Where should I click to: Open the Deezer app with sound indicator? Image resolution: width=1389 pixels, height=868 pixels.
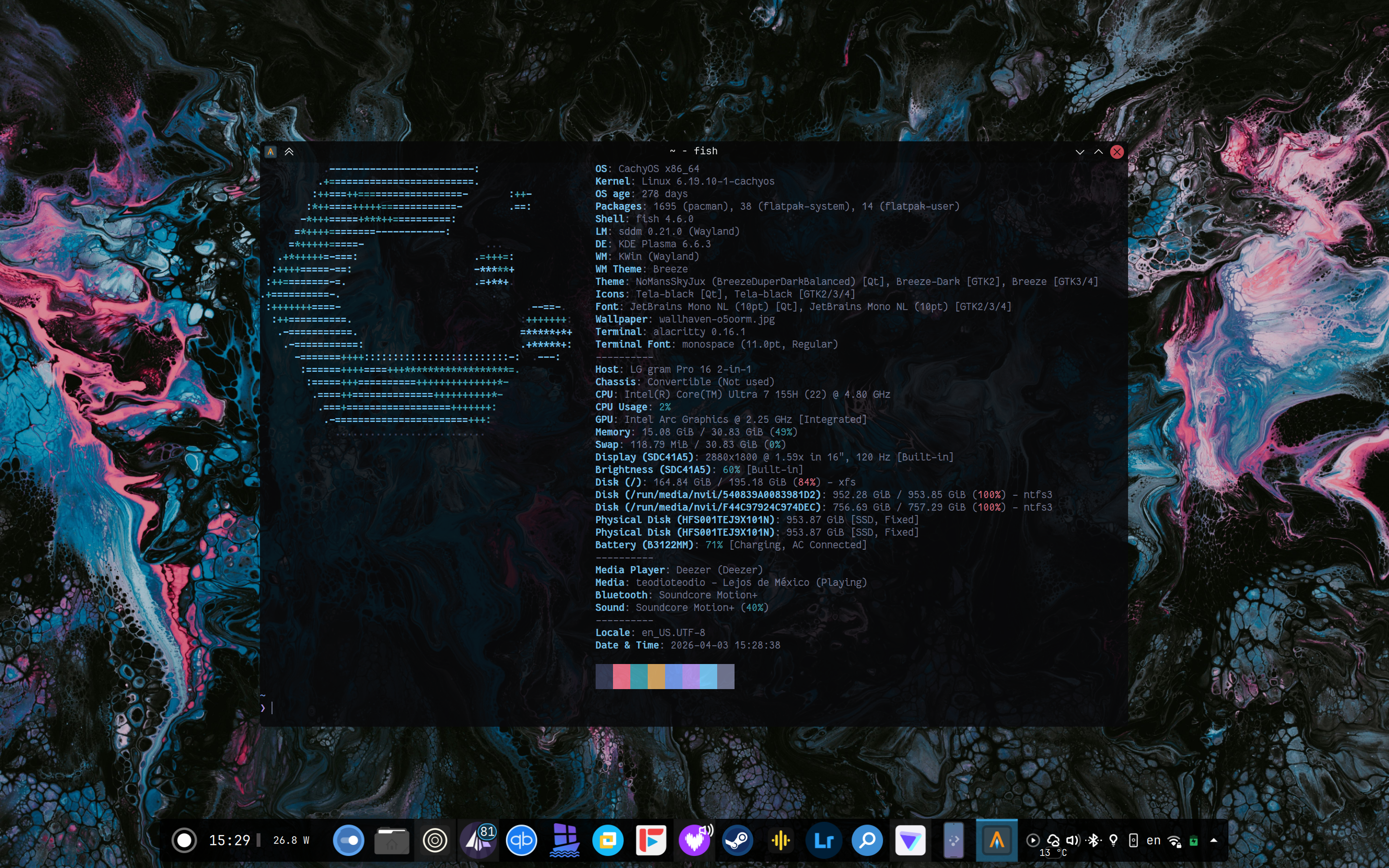tap(694, 841)
